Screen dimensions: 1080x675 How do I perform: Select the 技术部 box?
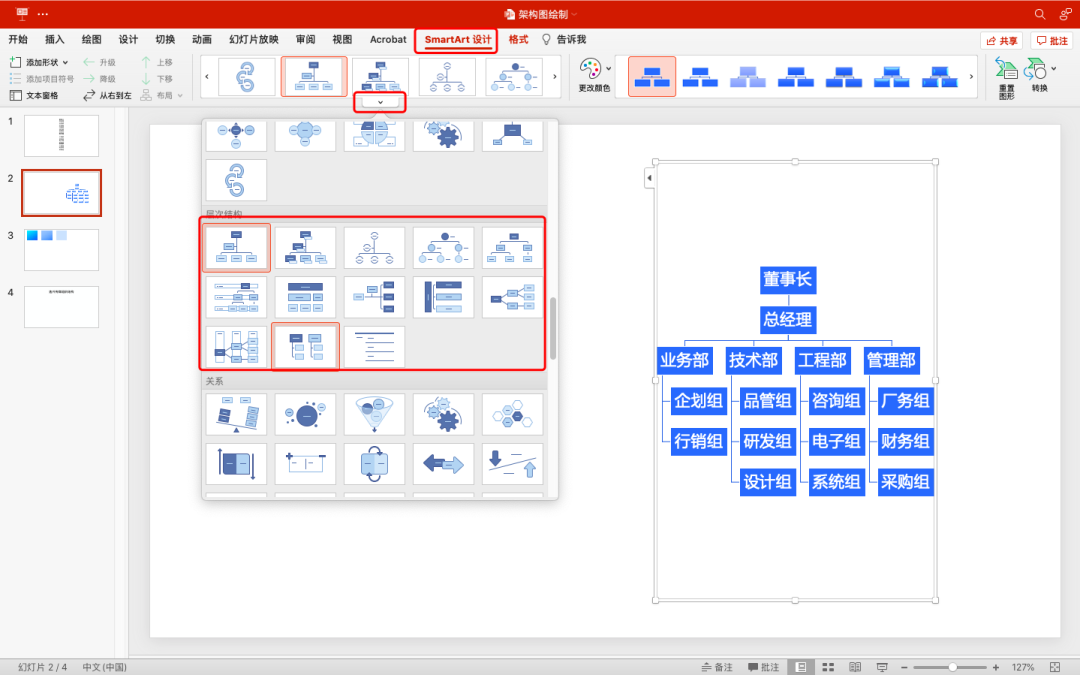[754, 360]
